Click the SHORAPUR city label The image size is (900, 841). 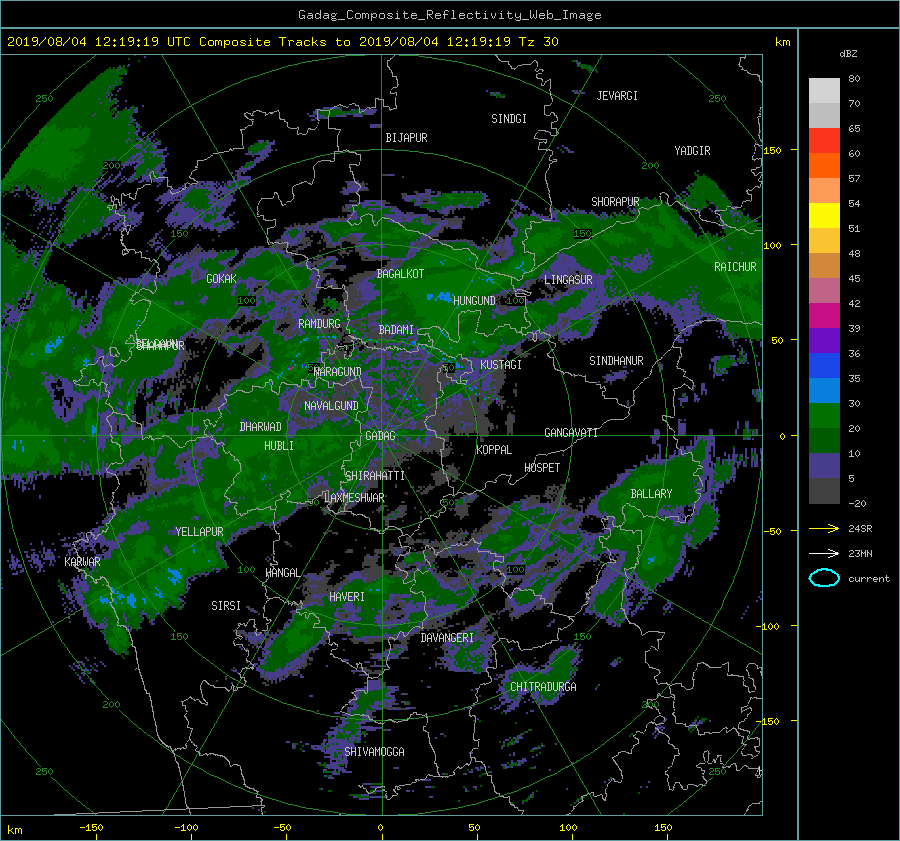click(x=615, y=202)
